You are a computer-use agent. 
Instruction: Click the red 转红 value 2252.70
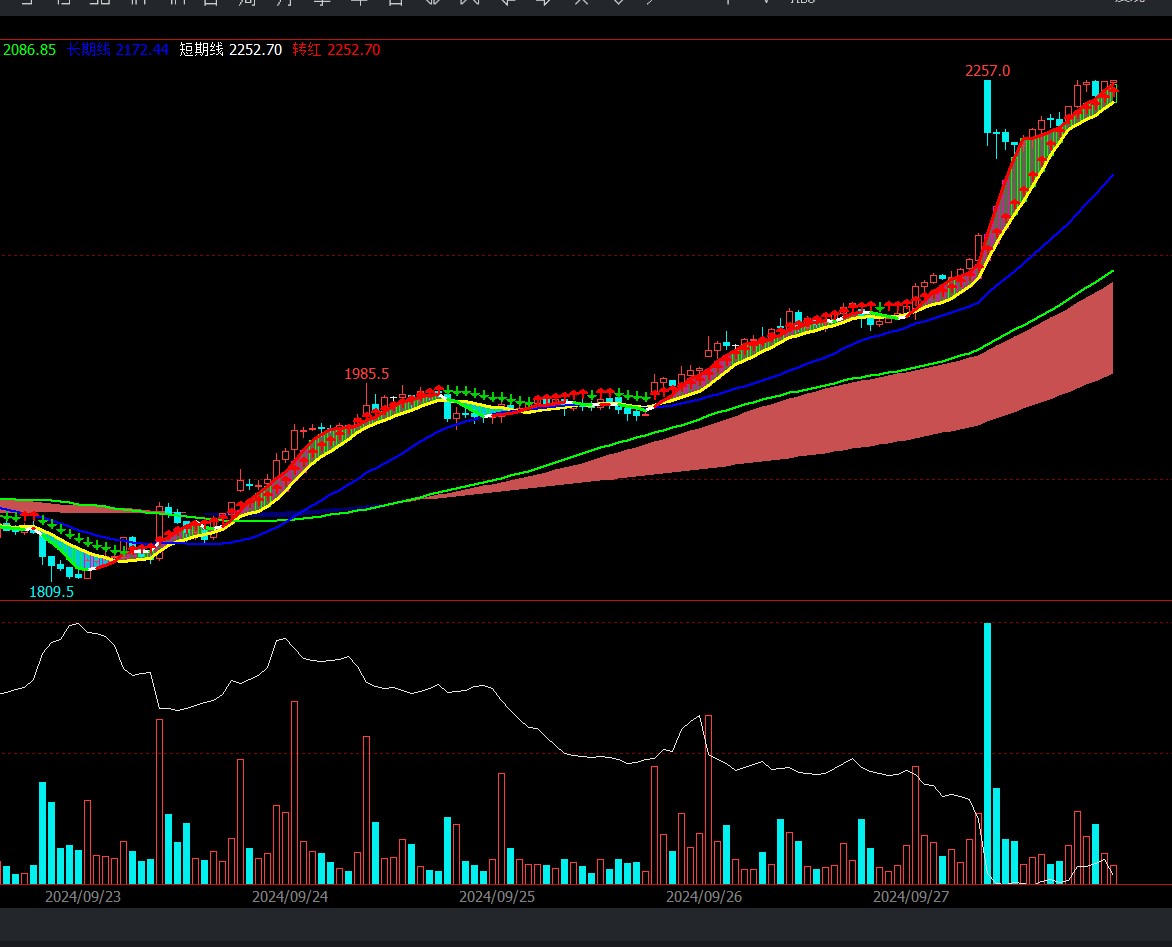[x=354, y=50]
